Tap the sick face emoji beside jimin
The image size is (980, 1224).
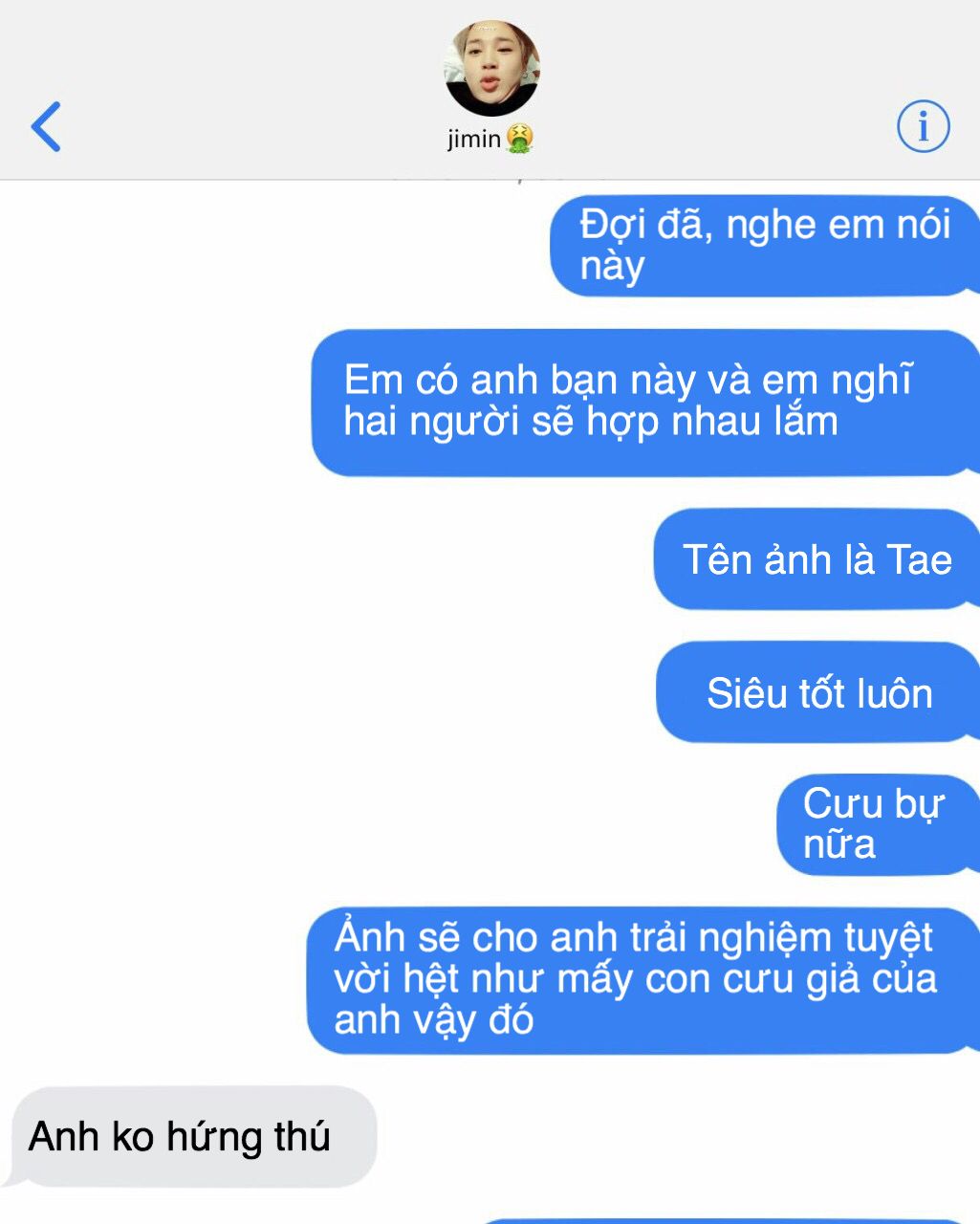tap(519, 139)
